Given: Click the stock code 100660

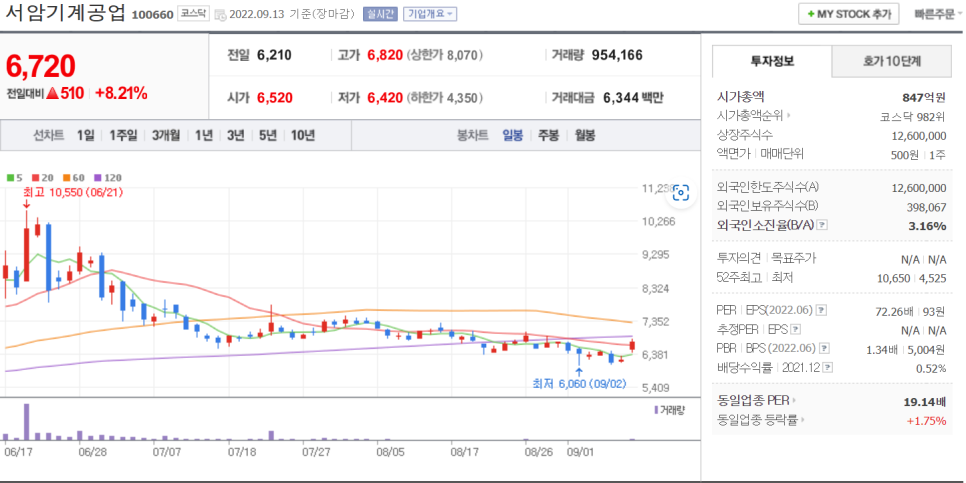Looking at the screenshot, I should (152, 15).
